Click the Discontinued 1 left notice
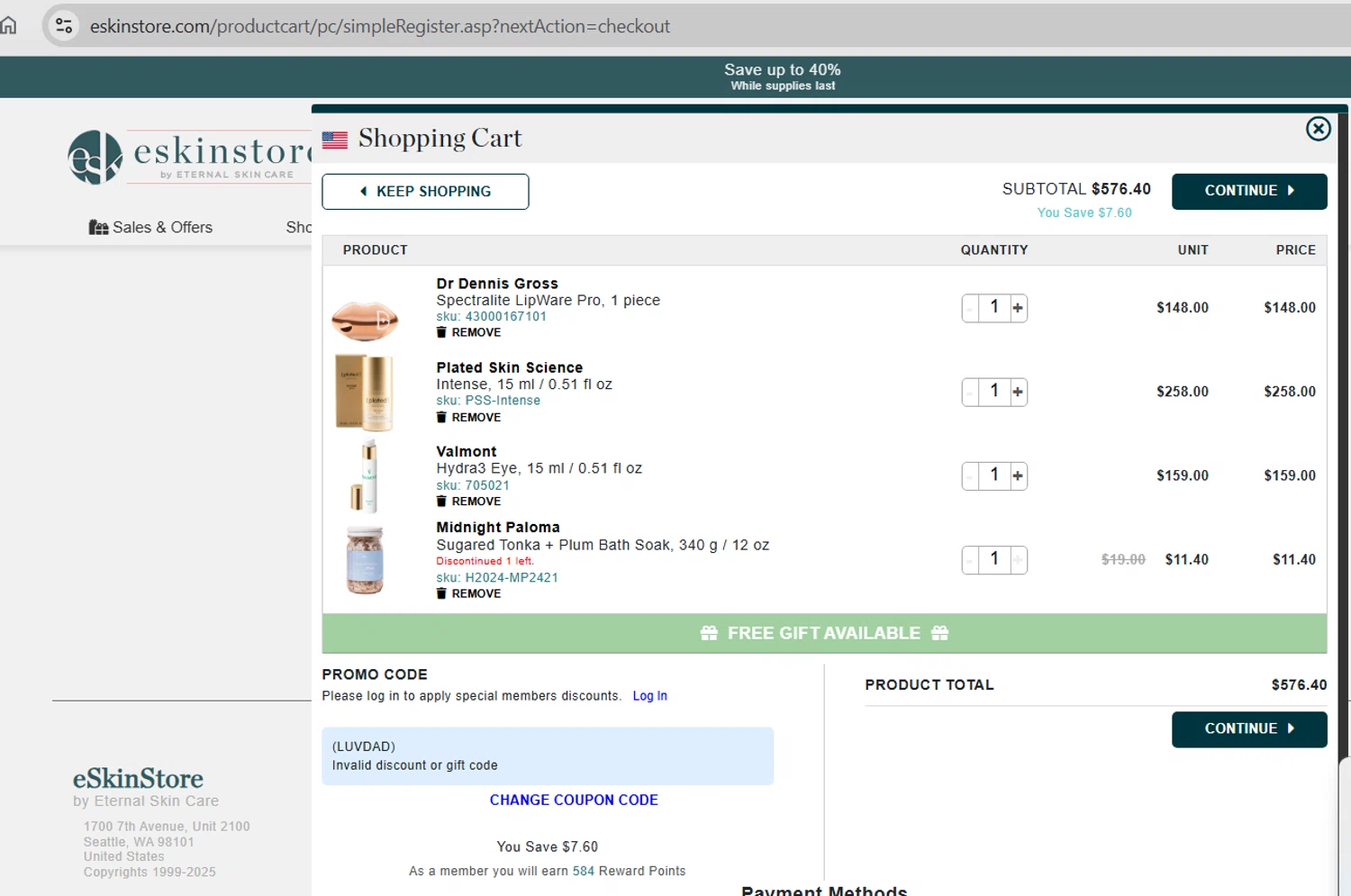Screen dimensions: 1351x896 tap(485, 561)
